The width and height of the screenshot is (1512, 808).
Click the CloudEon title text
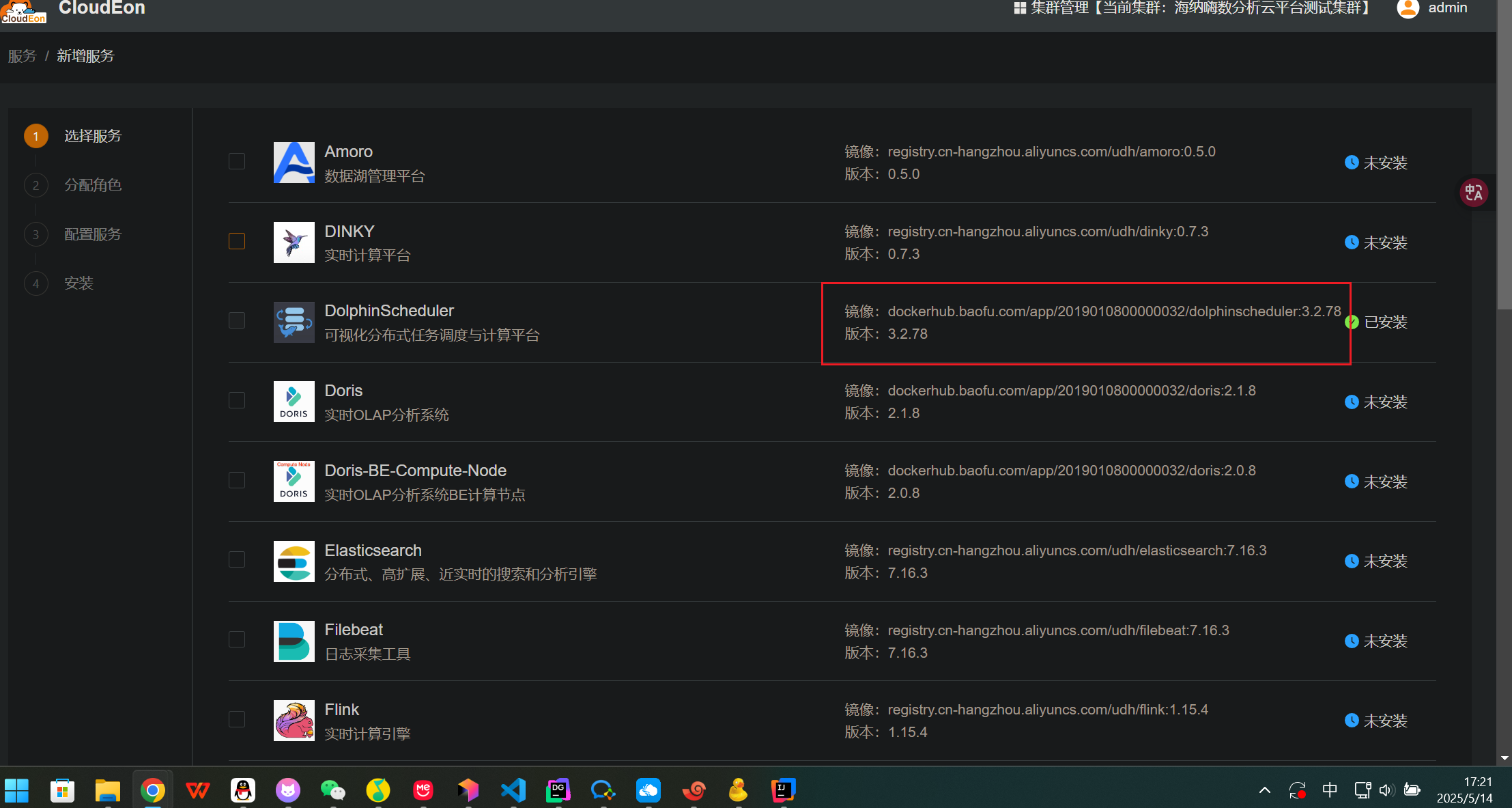pos(102,8)
